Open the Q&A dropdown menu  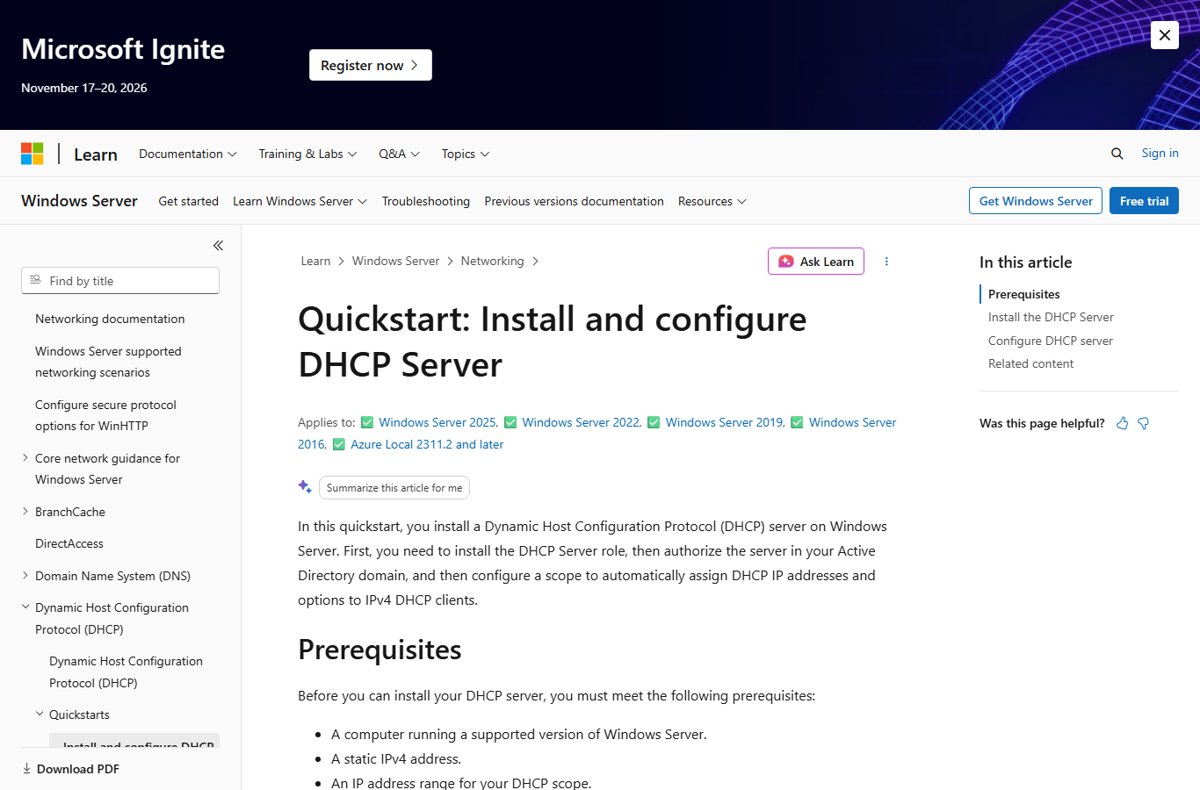[x=399, y=154]
